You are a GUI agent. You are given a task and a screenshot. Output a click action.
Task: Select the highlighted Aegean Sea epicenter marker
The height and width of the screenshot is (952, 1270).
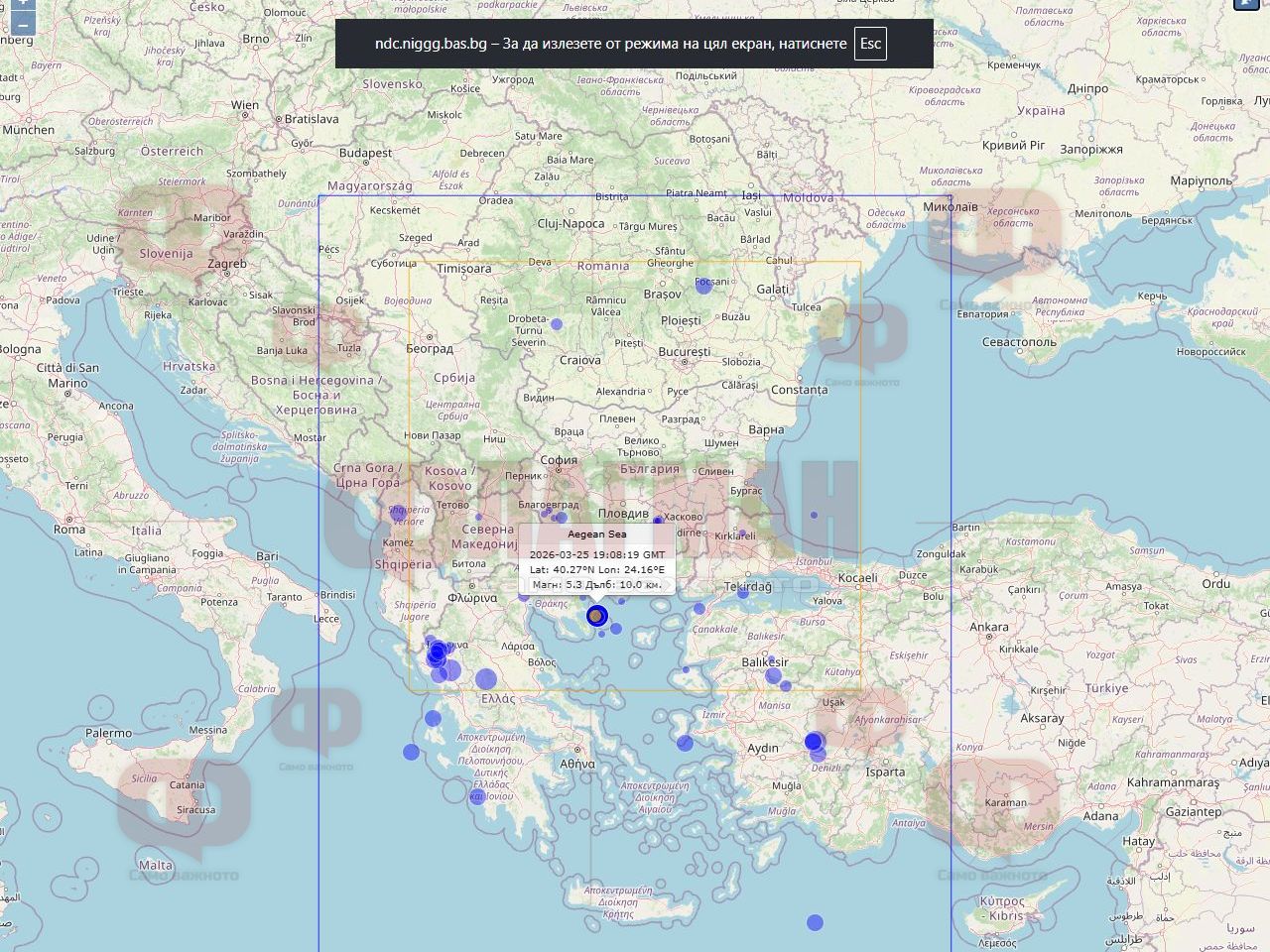click(595, 616)
